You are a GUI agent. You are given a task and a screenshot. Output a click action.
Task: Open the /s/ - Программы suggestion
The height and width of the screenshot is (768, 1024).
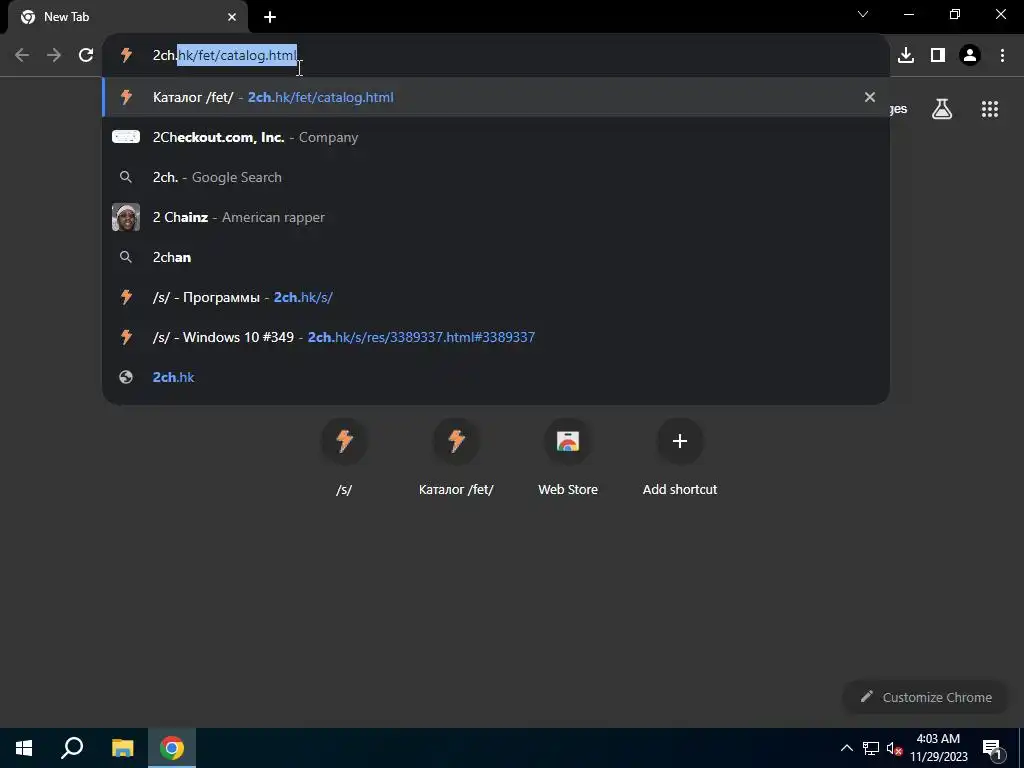(496, 296)
